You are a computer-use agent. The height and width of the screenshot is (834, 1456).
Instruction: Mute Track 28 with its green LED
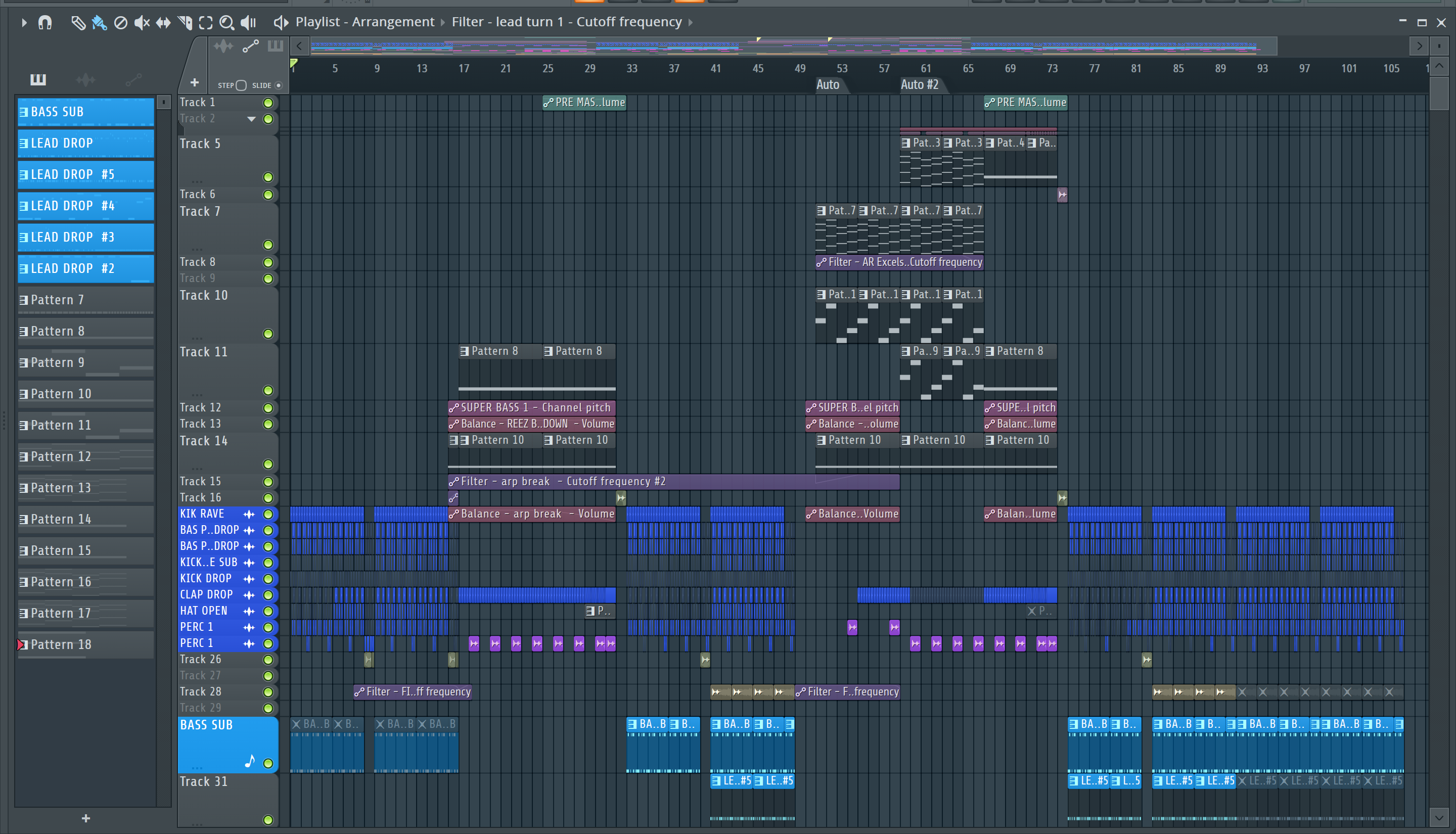coord(267,692)
